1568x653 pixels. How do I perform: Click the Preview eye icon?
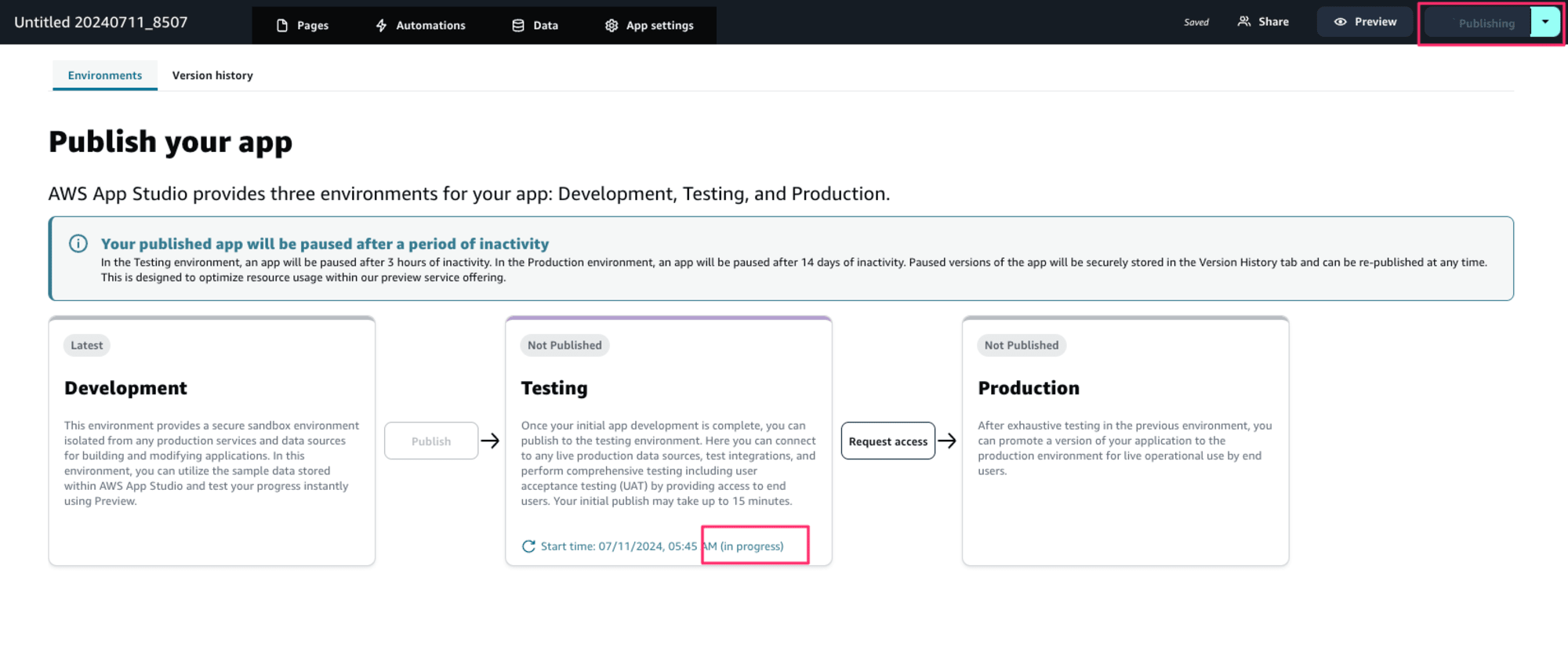[1341, 22]
